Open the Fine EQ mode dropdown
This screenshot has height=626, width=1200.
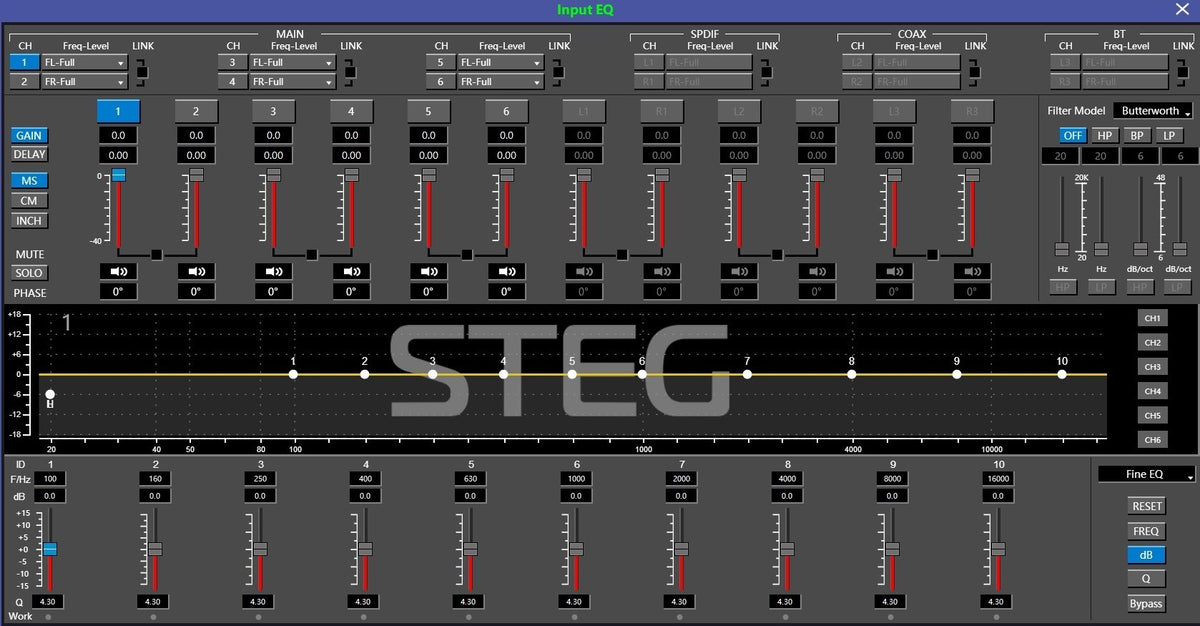click(x=1146, y=475)
